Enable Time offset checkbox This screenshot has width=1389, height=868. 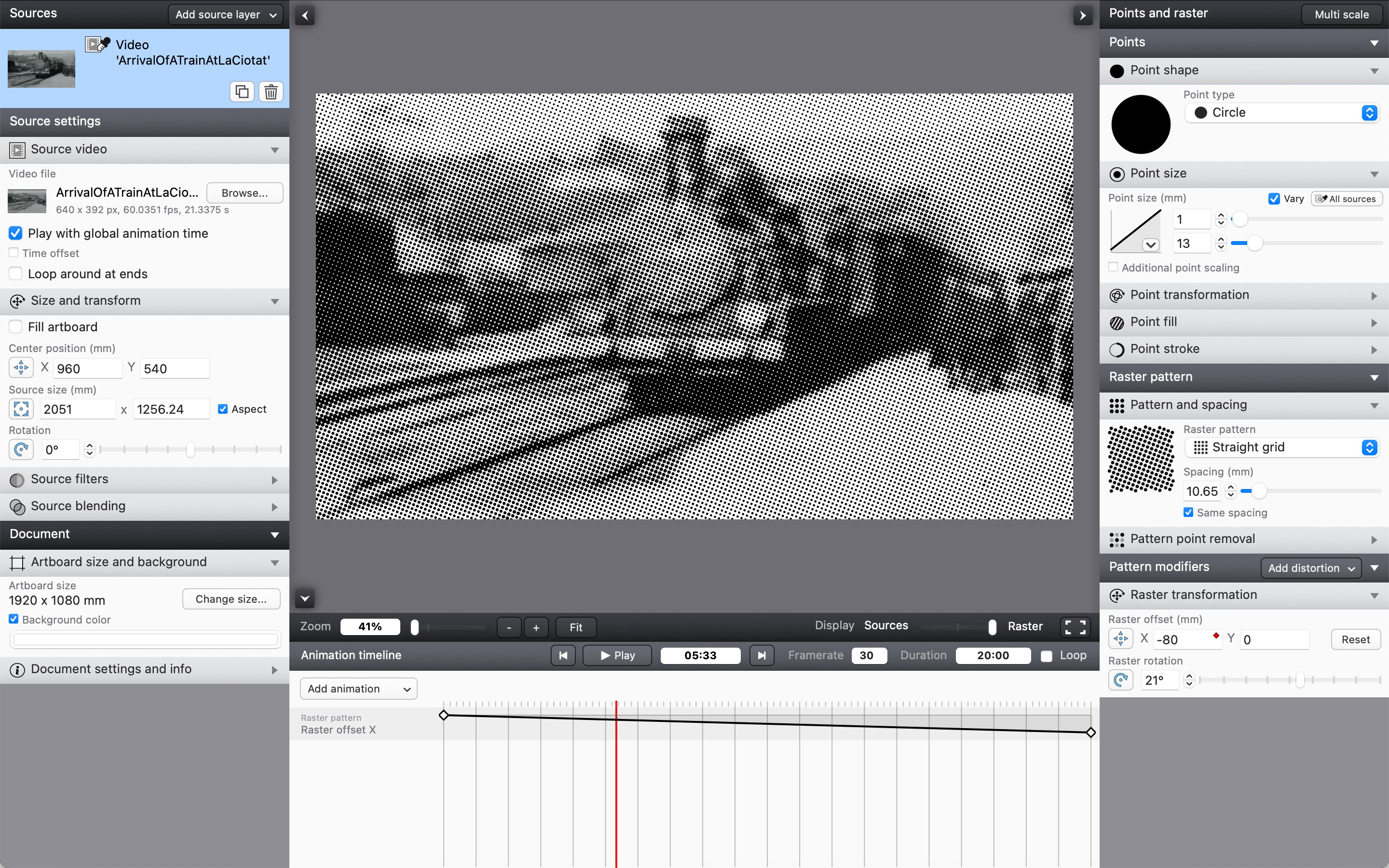click(x=14, y=253)
